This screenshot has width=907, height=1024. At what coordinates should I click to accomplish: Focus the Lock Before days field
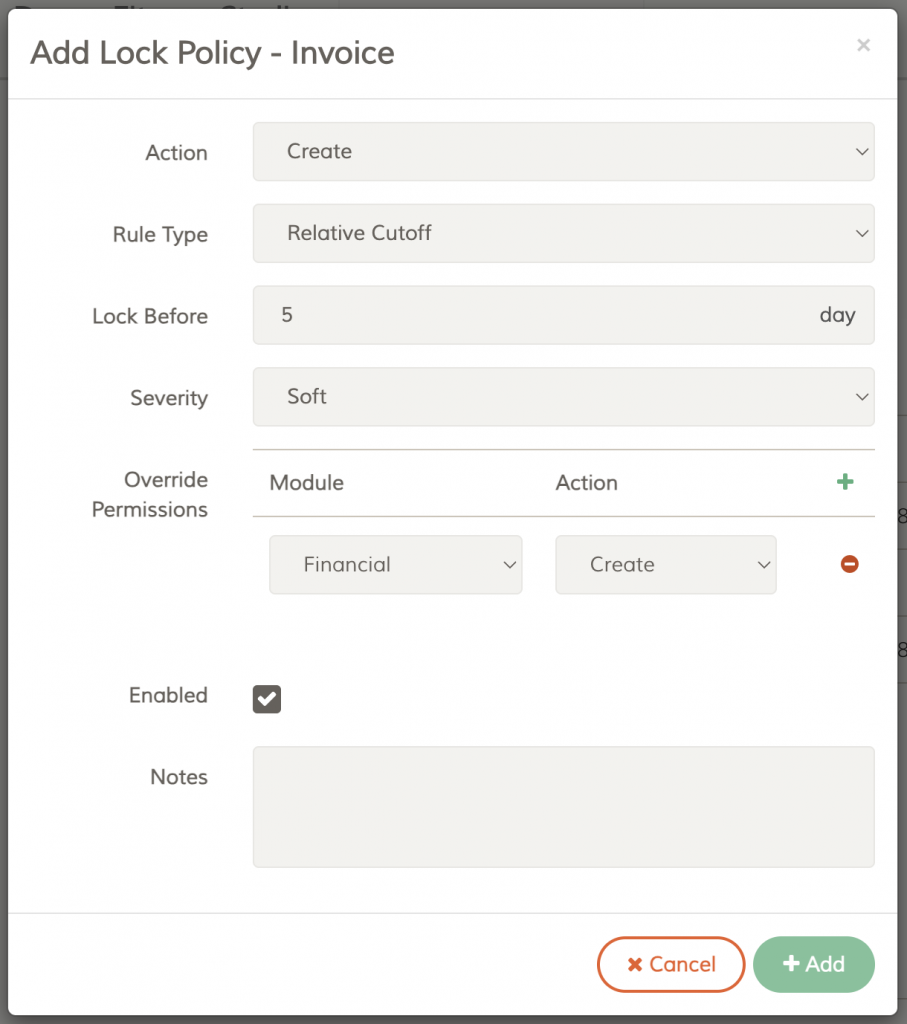point(564,315)
